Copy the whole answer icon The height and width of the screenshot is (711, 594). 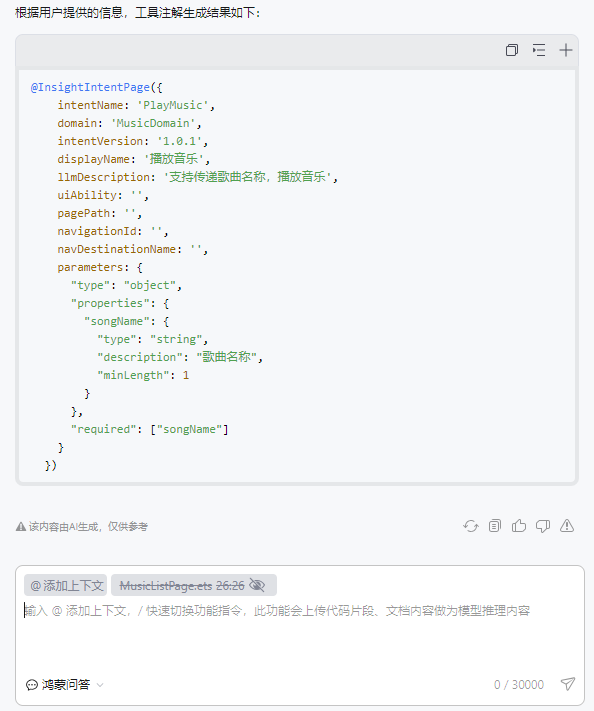[495, 526]
